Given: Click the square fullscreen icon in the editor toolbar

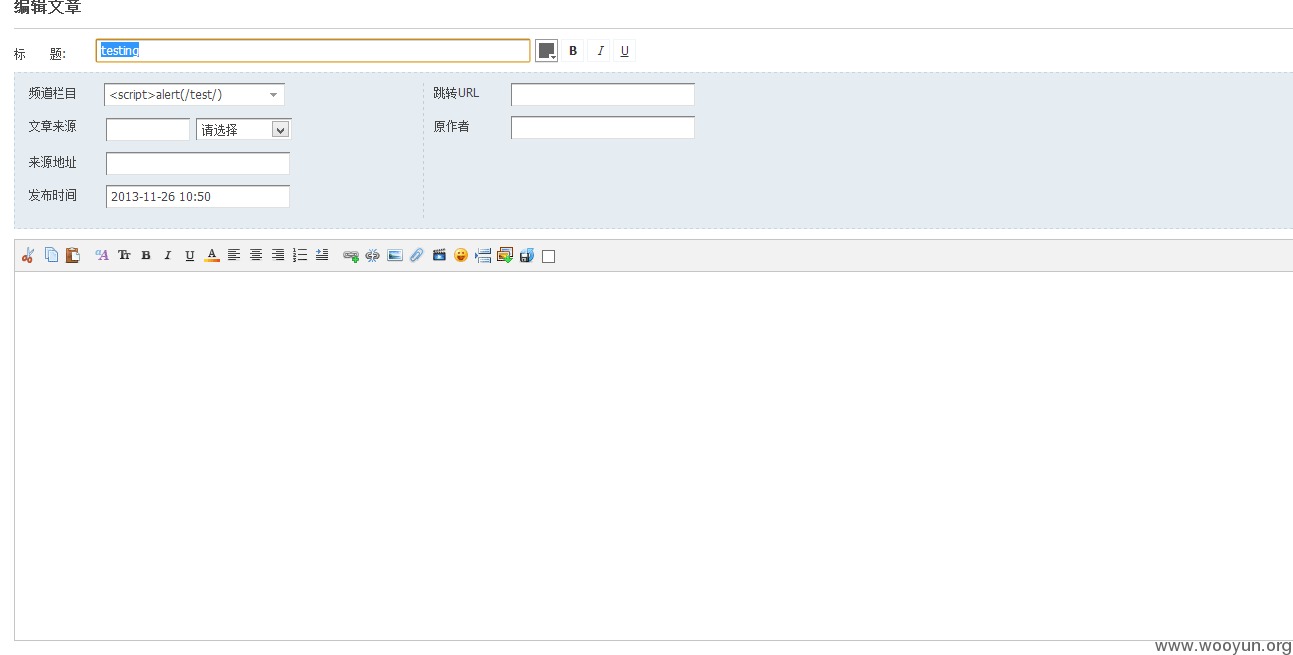Looking at the screenshot, I should [548, 256].
